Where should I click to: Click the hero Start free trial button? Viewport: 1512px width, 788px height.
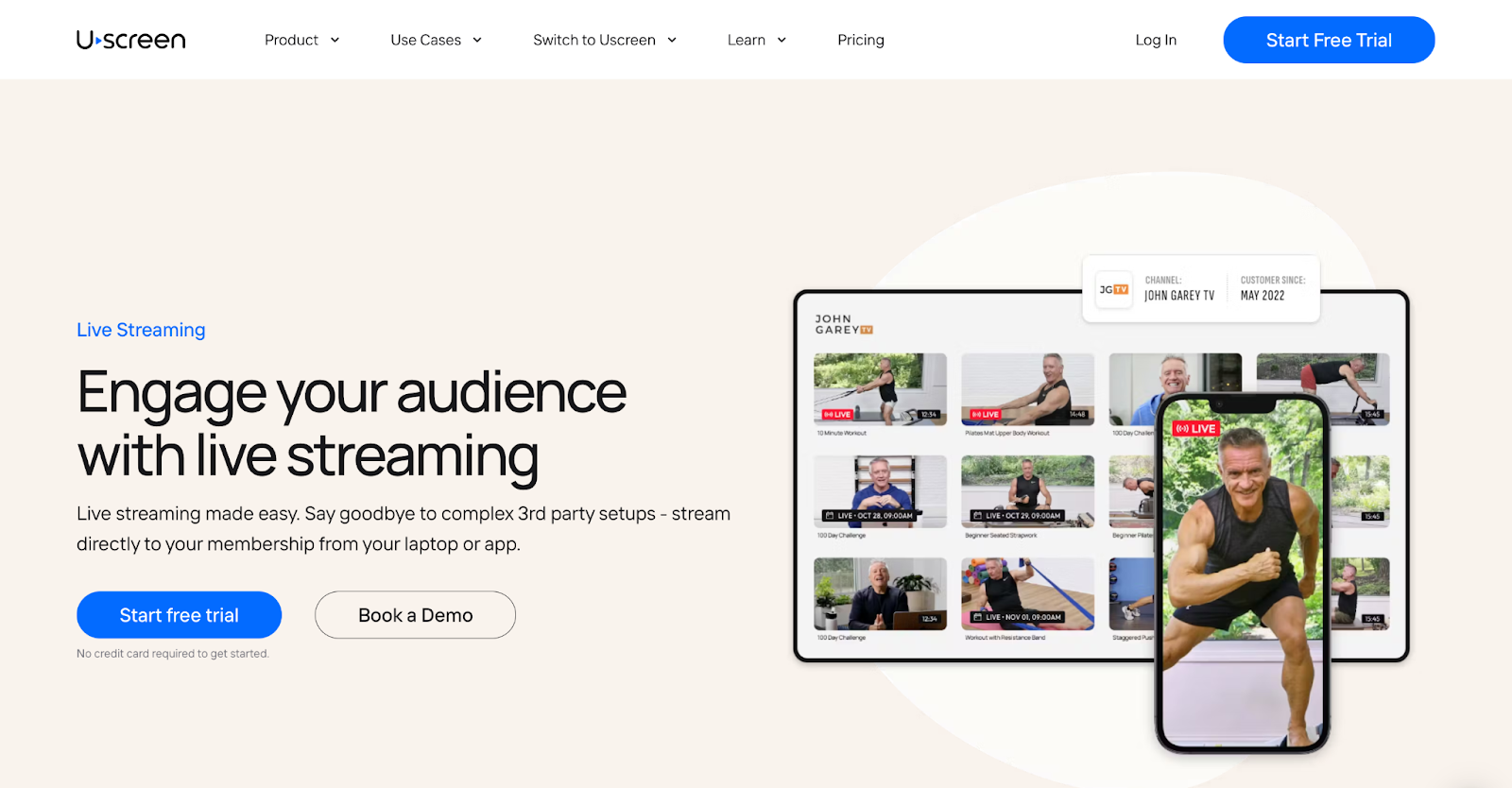[x=179, y=615]
